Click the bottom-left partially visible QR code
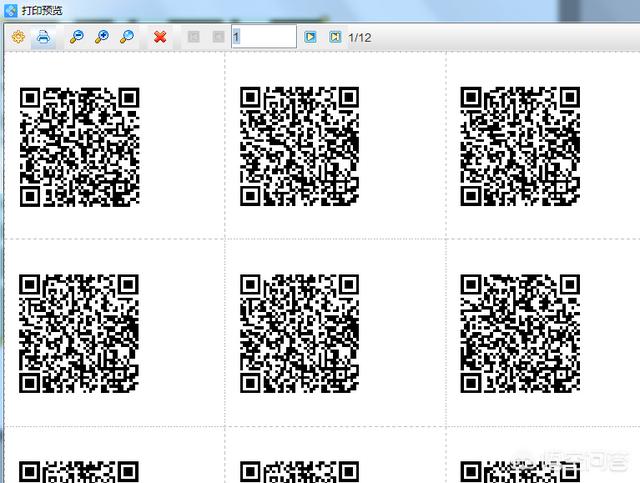Screen dimensions: 640x483 click(x=79, y=472)
